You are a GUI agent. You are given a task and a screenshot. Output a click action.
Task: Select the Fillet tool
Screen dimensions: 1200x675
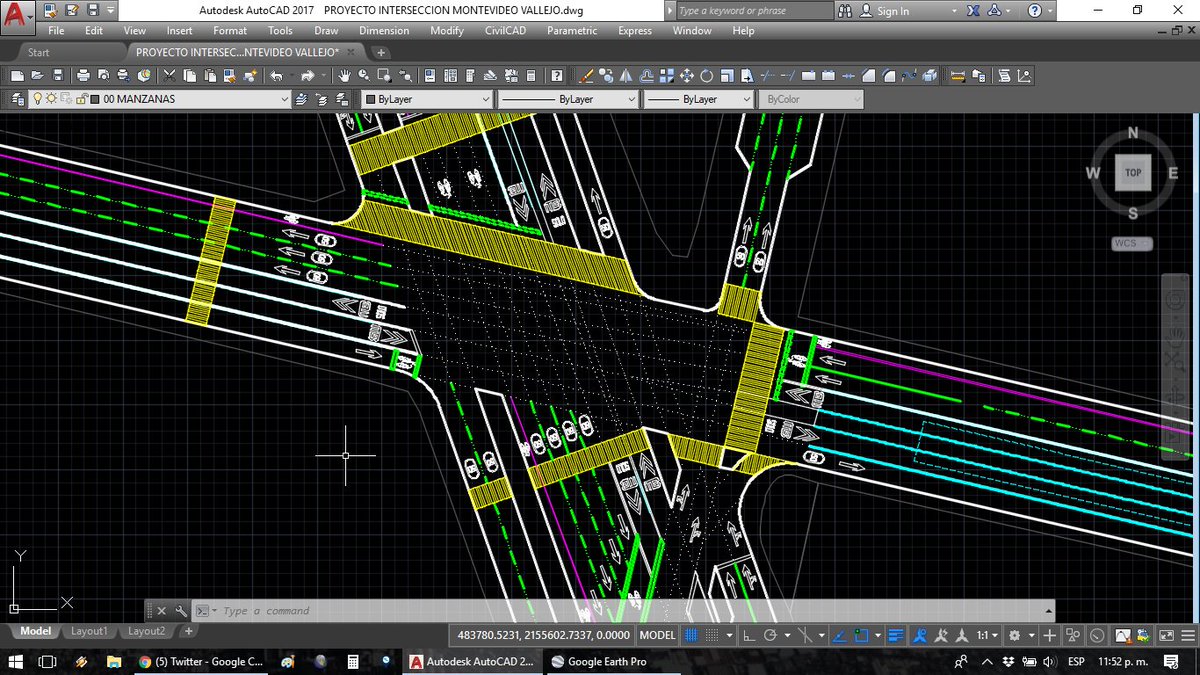tap(888, 75)
